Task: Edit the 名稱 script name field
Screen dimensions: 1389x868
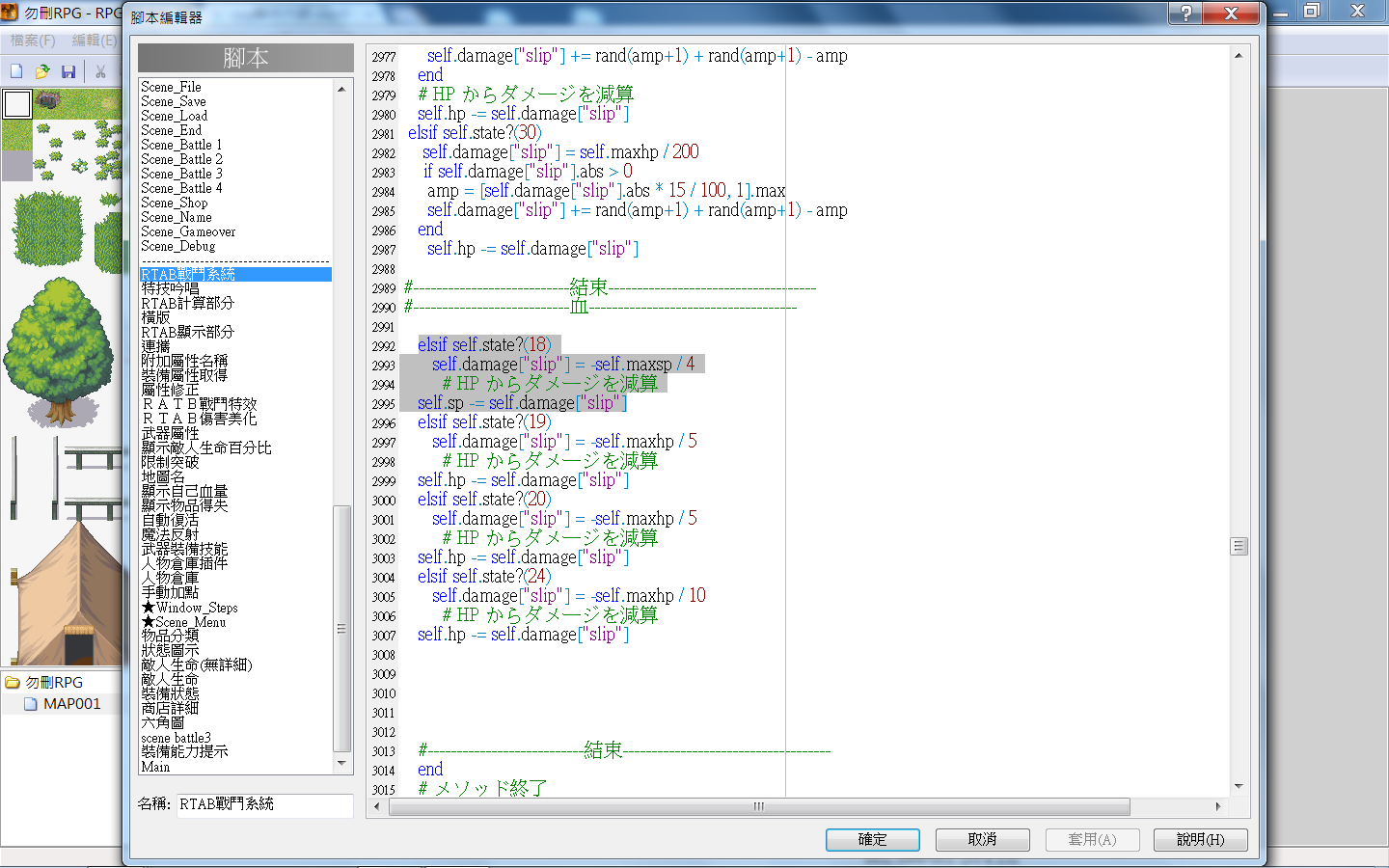Action: click(x=264, y=804)
